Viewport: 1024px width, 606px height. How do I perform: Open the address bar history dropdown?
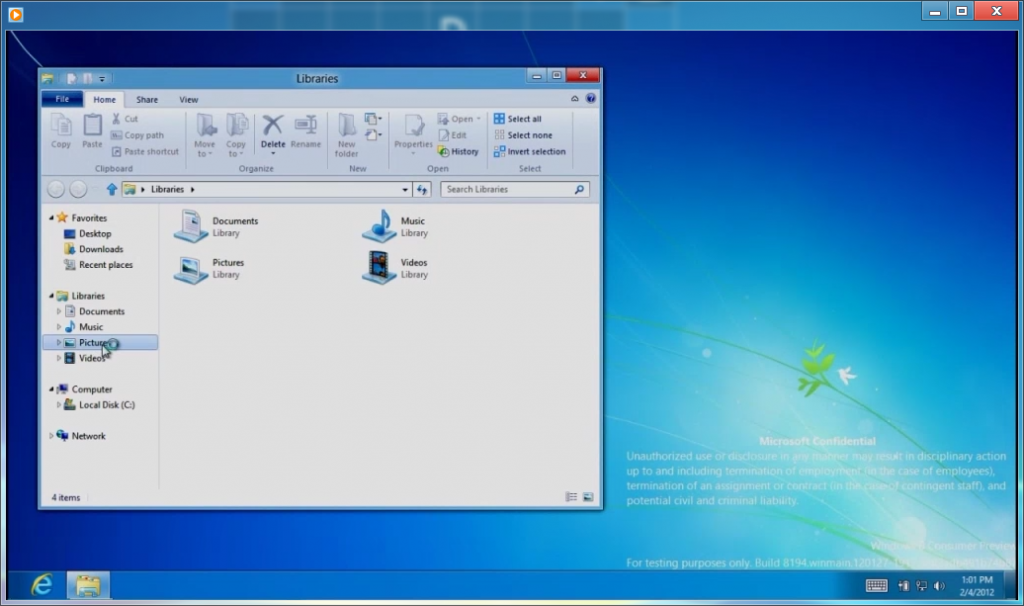pyautogui.click(x=405, y=189)
